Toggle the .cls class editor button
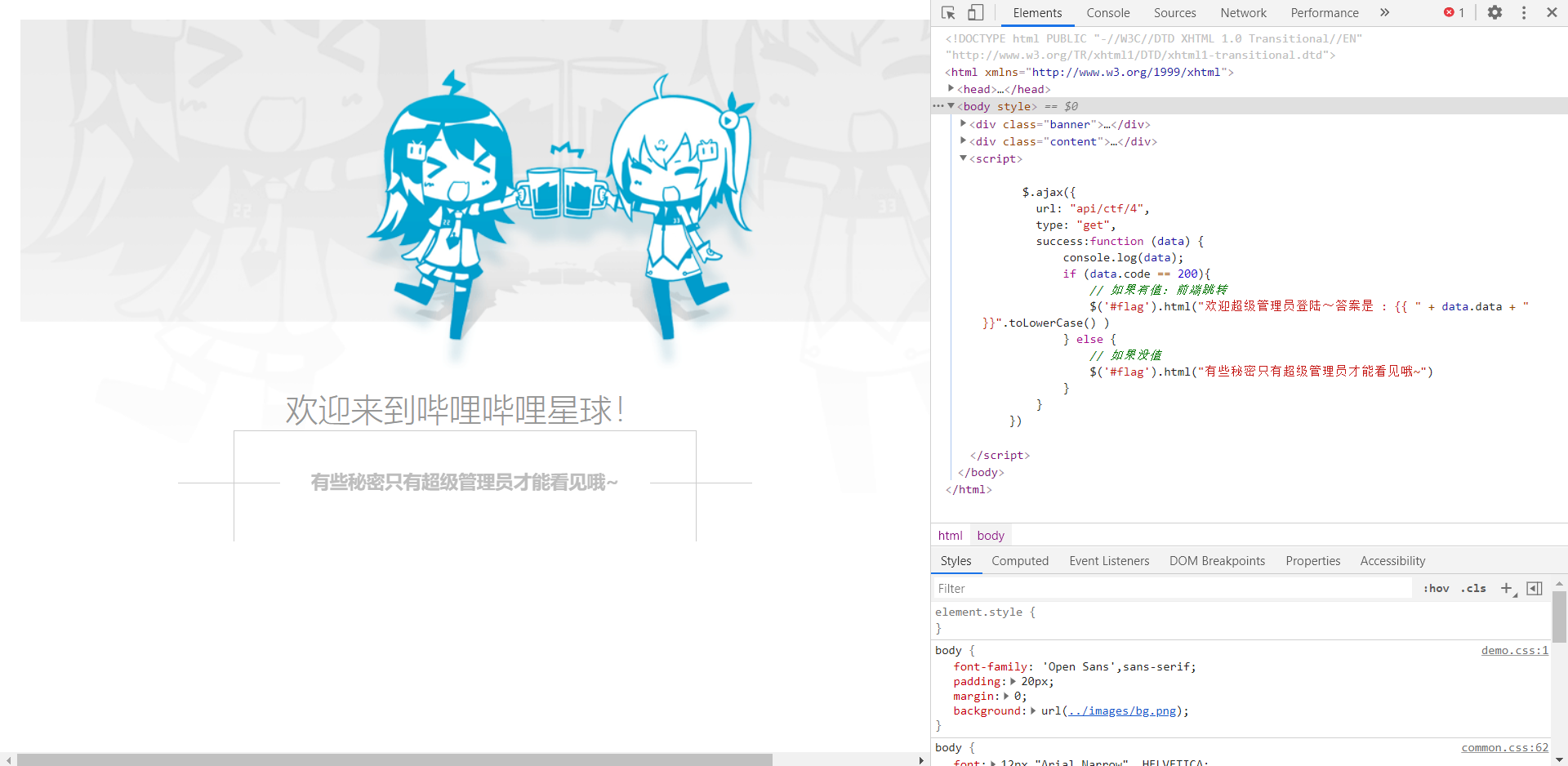Viewport: 1568px width, 766px height. pyautogui.click(x=1474, y=589)
